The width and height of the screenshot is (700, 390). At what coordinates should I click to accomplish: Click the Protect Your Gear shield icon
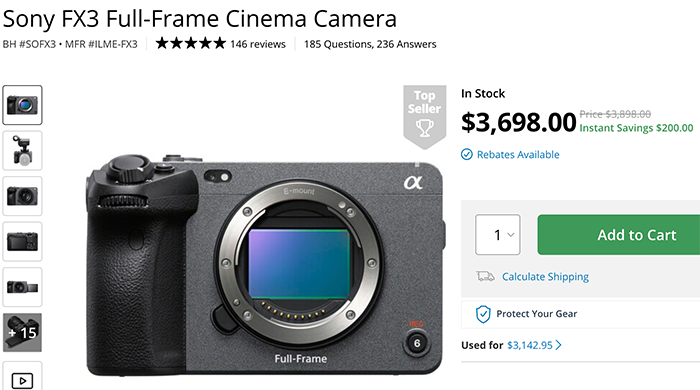click(x=483, y=314)
